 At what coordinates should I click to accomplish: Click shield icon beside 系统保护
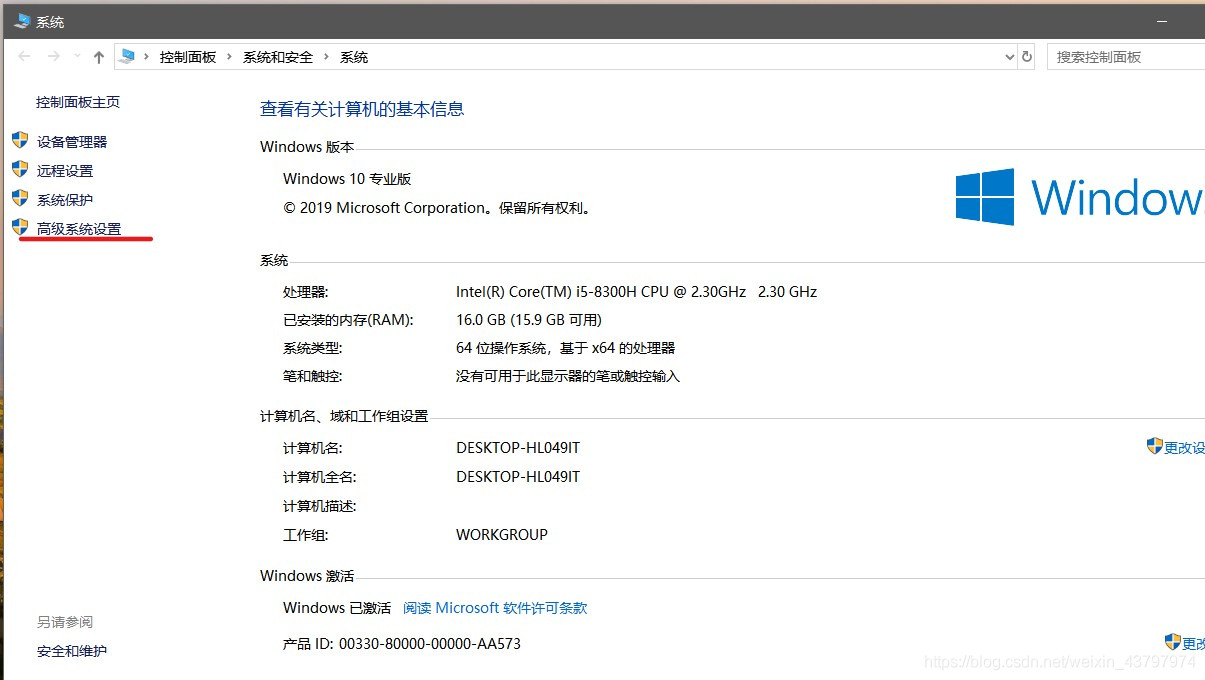pyautogui.click(x=20, y=198)
